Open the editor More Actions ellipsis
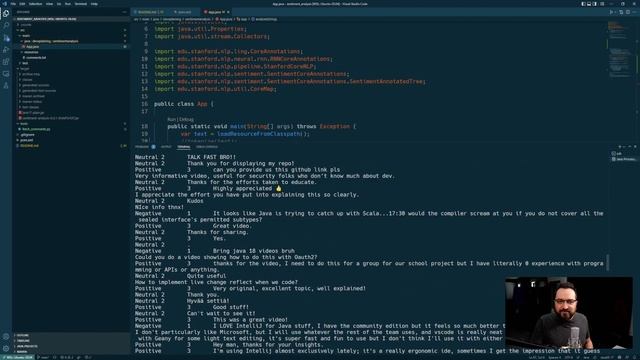 [x=634, y=12]
